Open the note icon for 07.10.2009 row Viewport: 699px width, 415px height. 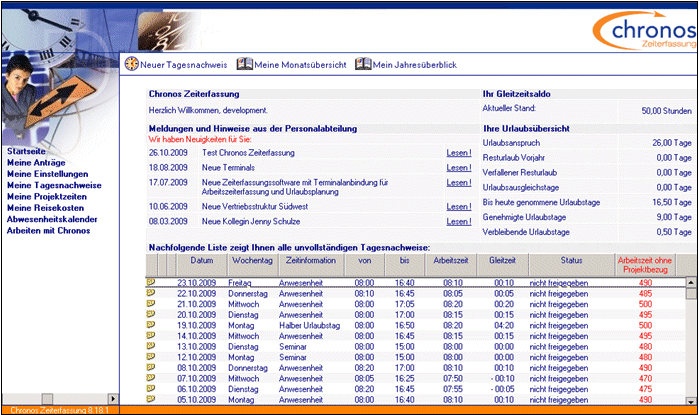(x=151, y=378)
